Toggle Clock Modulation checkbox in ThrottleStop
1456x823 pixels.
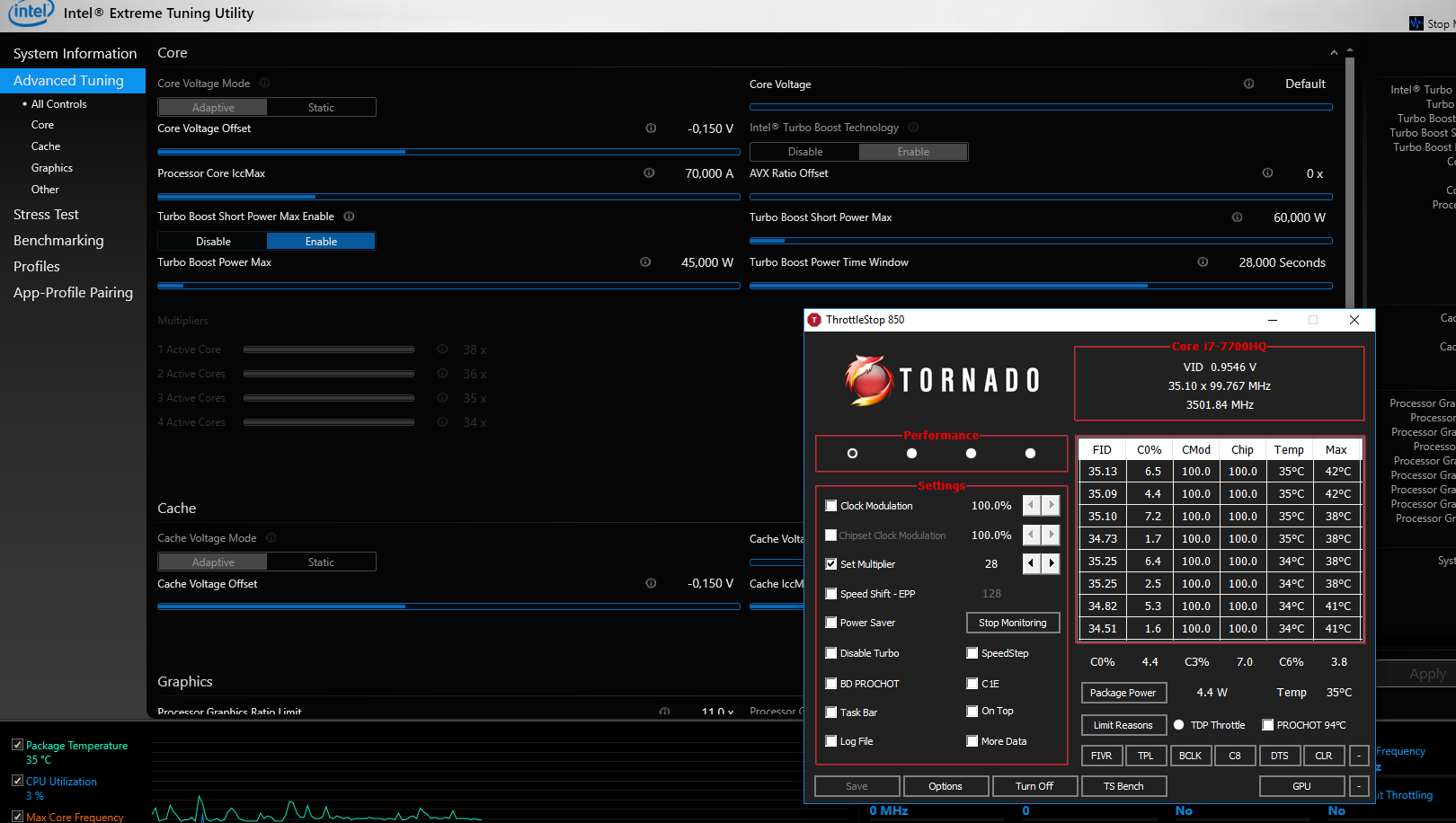tap(831, 506)
